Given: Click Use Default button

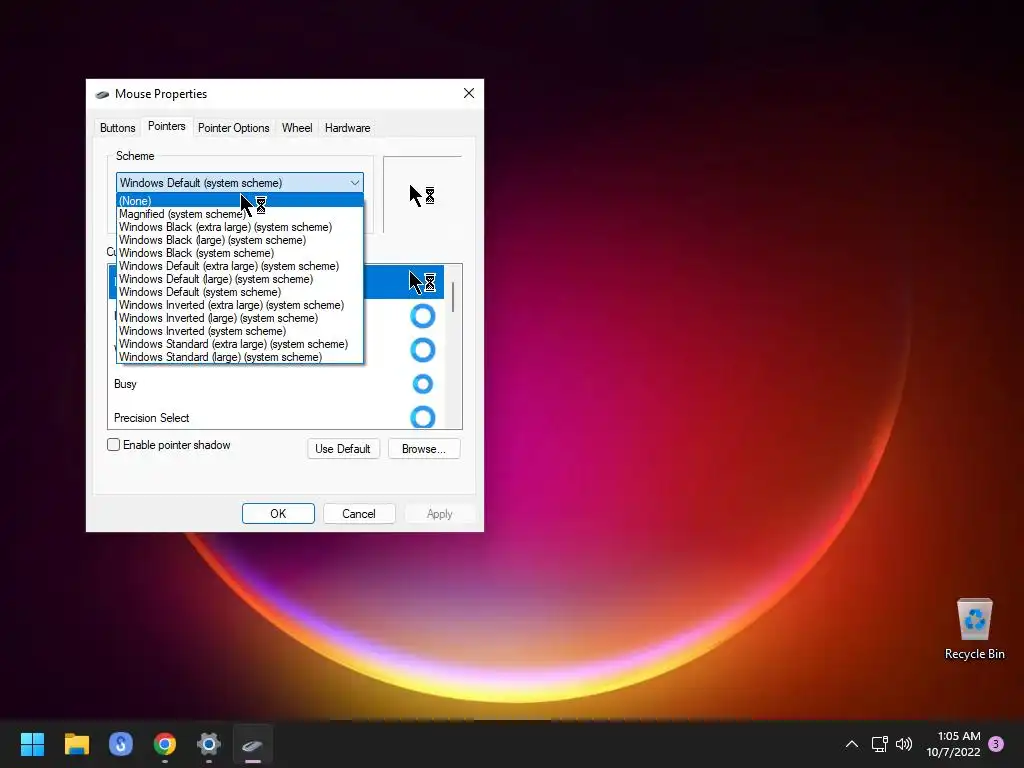Looking at the screenshot, I should 343,449.
